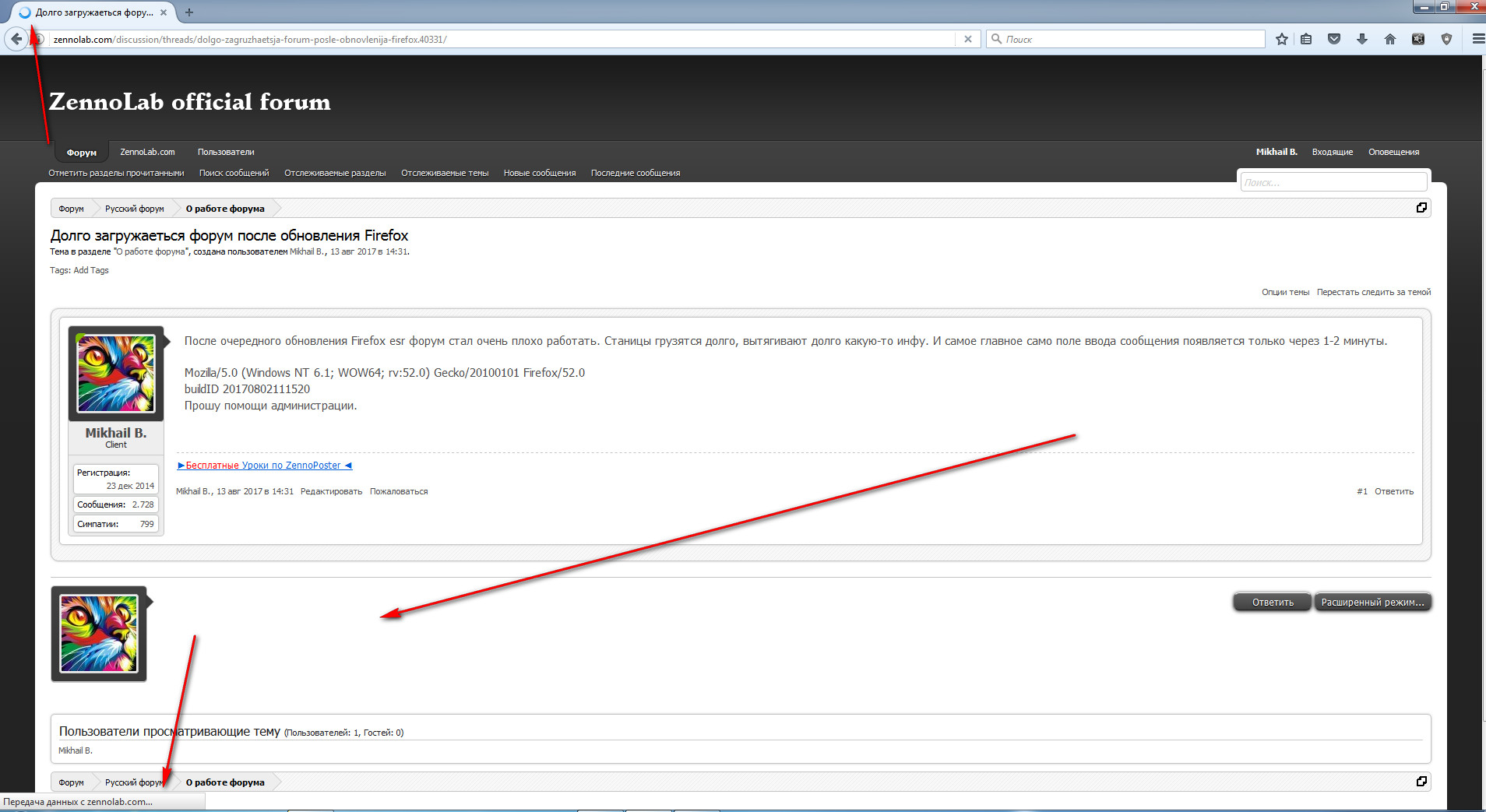This screenshot has height=812, width=1486.
Task: Click the forum Поиск... search box
Action: 1333,182
